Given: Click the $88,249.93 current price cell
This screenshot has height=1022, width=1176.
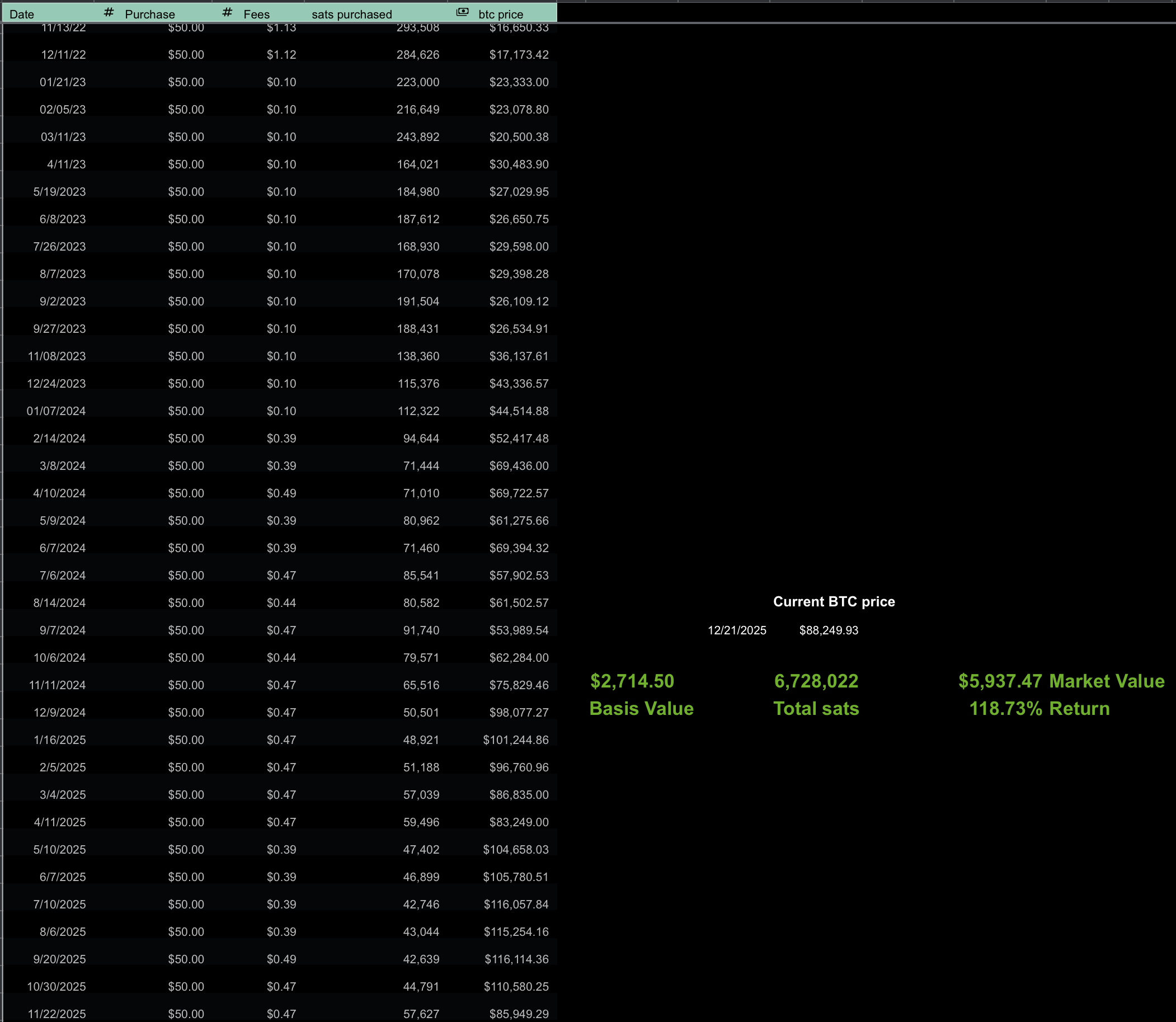Looking at the screenshot, I should pyautogui.click(x=828, y=630).
